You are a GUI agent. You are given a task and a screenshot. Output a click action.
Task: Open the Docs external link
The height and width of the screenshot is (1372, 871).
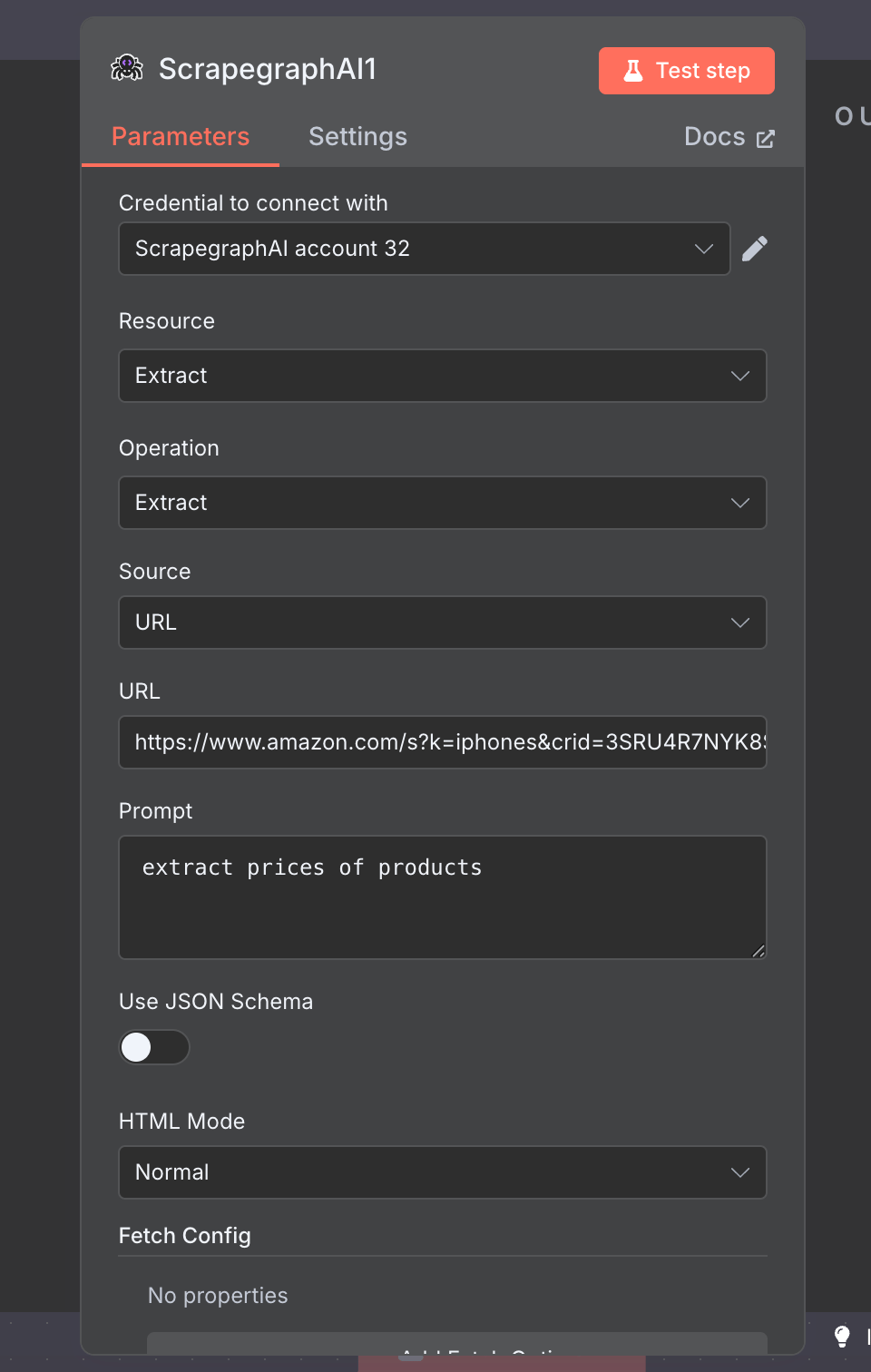coord(729,137)
